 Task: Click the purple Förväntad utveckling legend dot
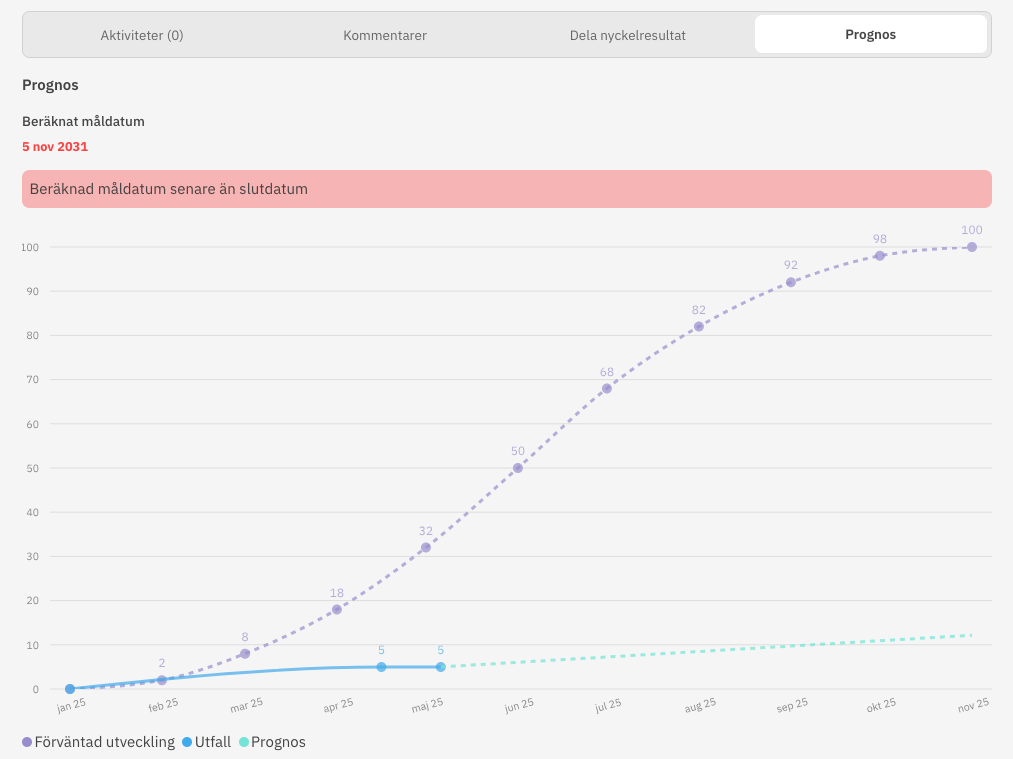tap(27, 742)
